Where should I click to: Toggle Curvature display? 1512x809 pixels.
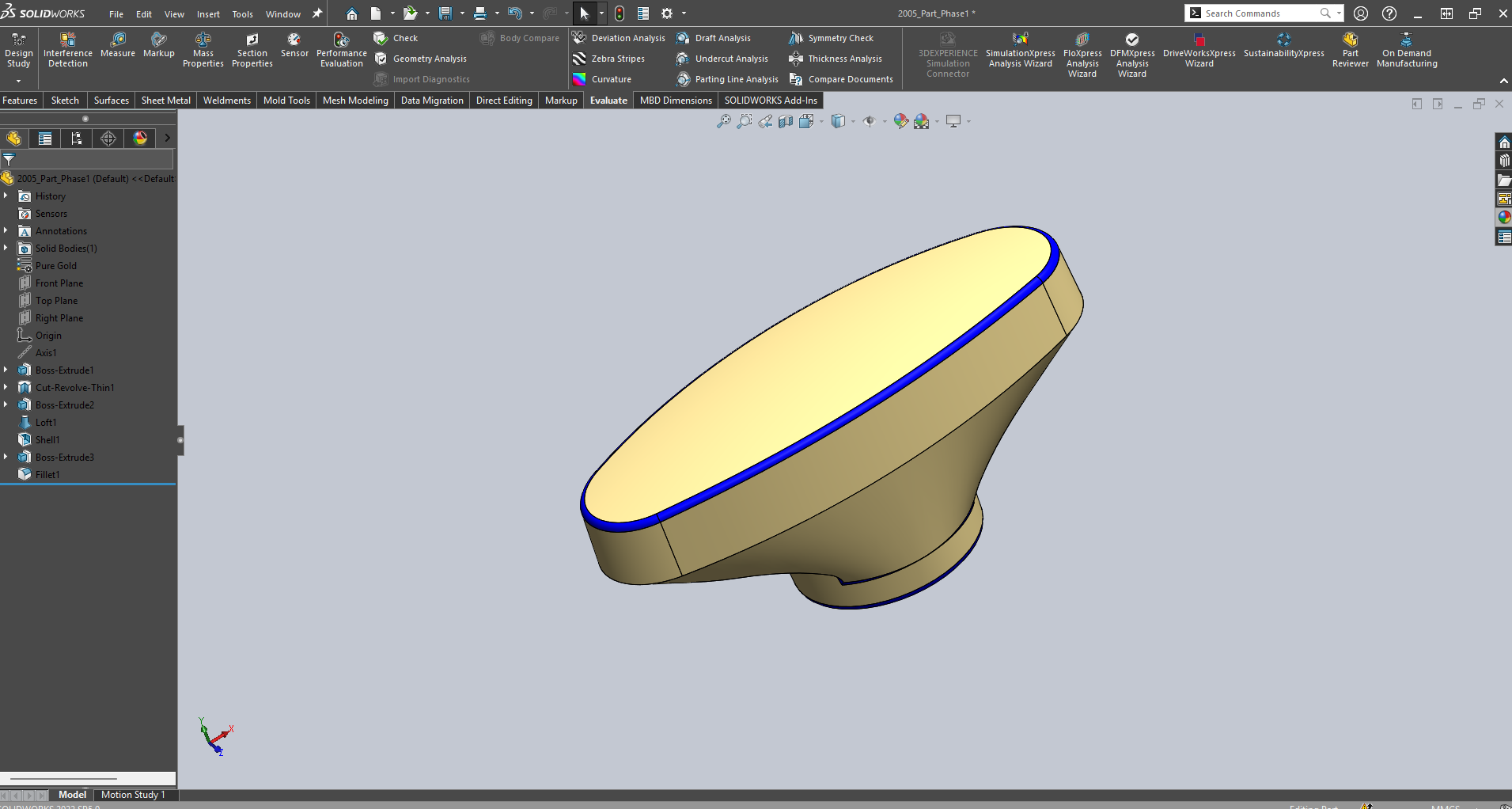coord(602,79)
